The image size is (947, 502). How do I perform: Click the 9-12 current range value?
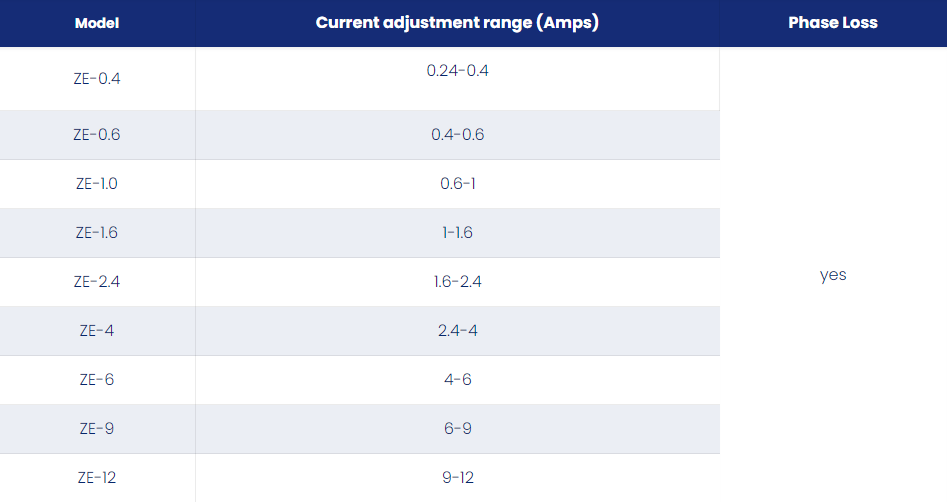point(457,477)
